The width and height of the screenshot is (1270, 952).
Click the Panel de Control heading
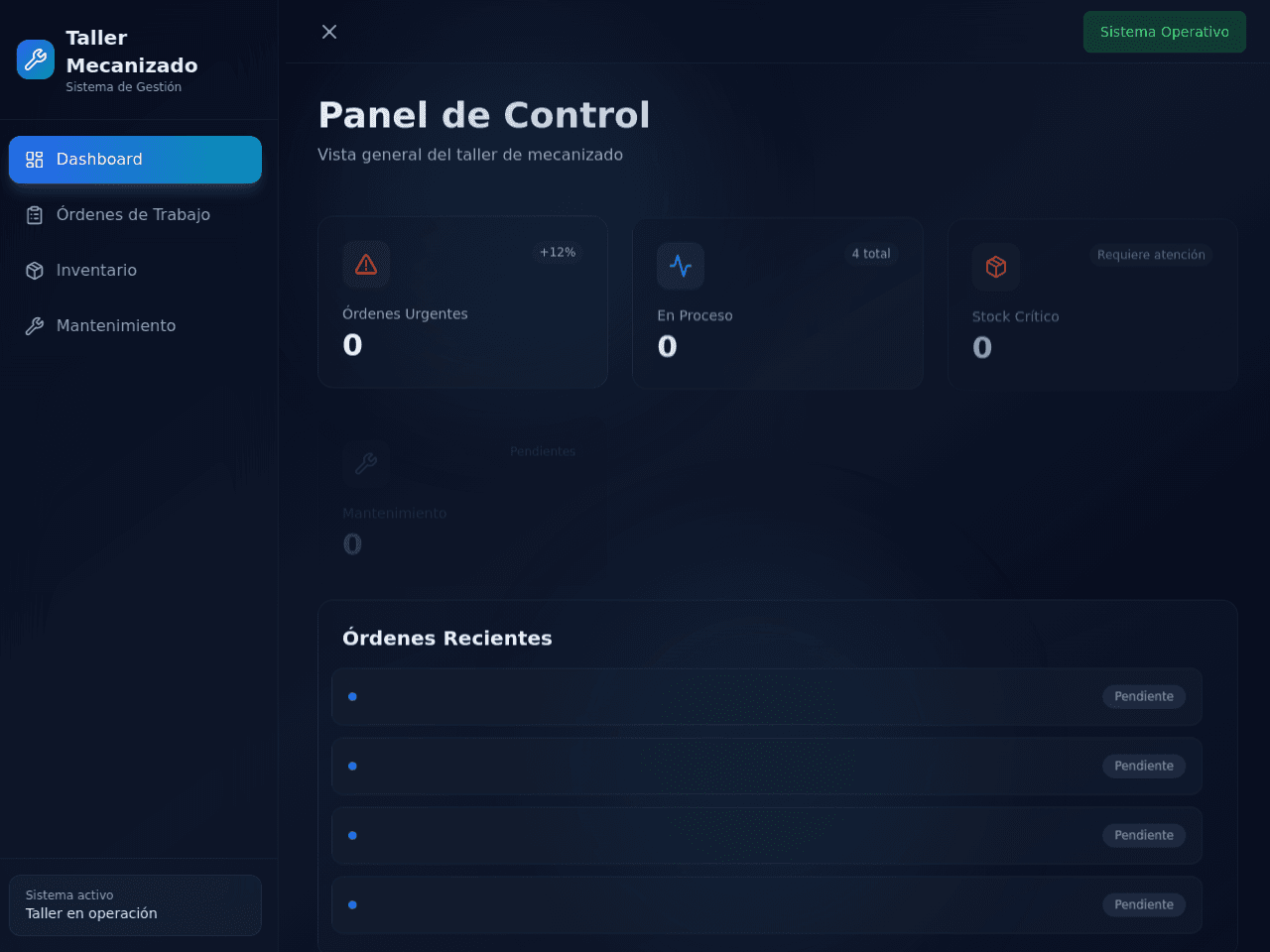(484, 115)
